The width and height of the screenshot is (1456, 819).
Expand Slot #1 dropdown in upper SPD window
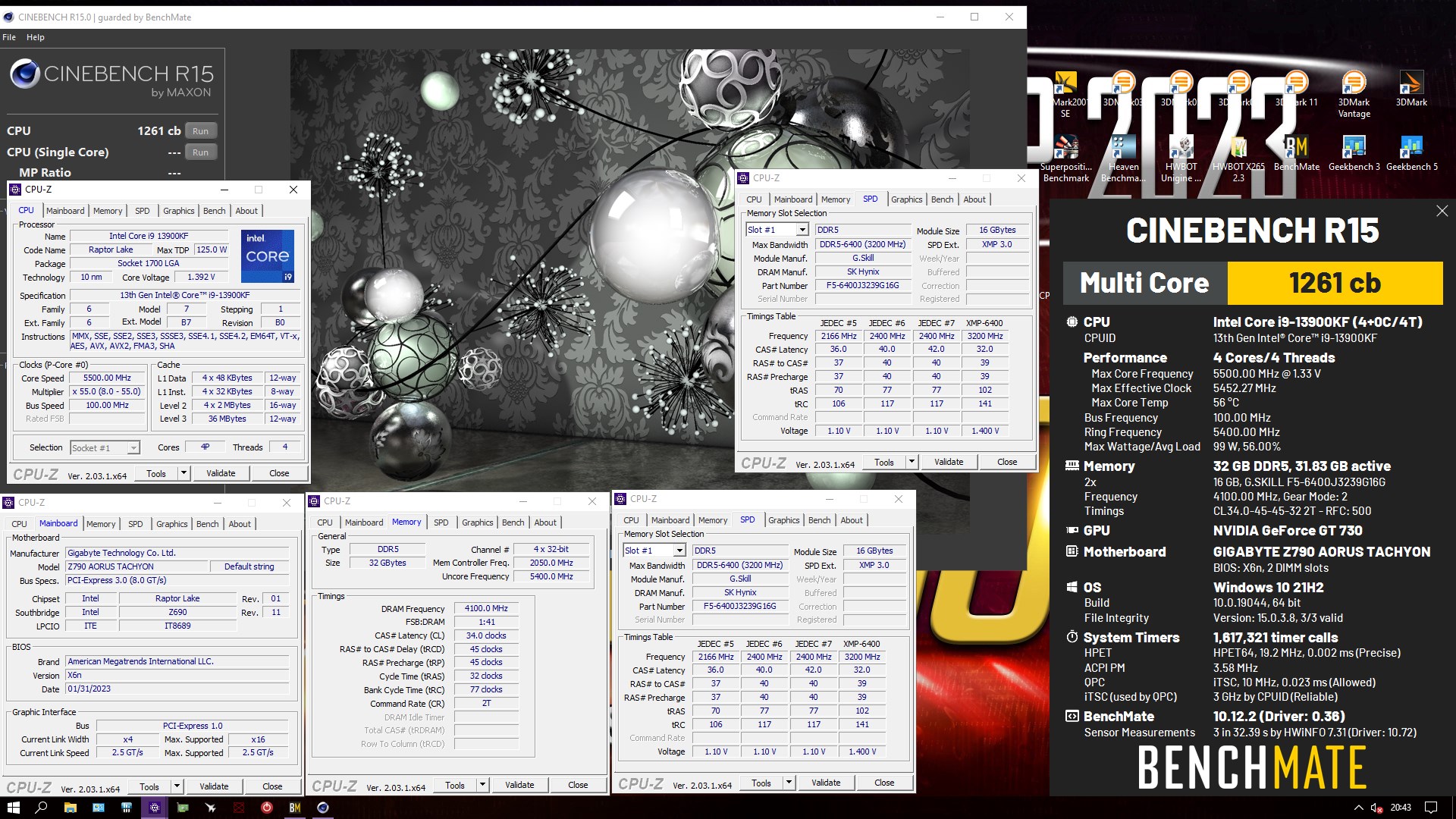(802, 230)
